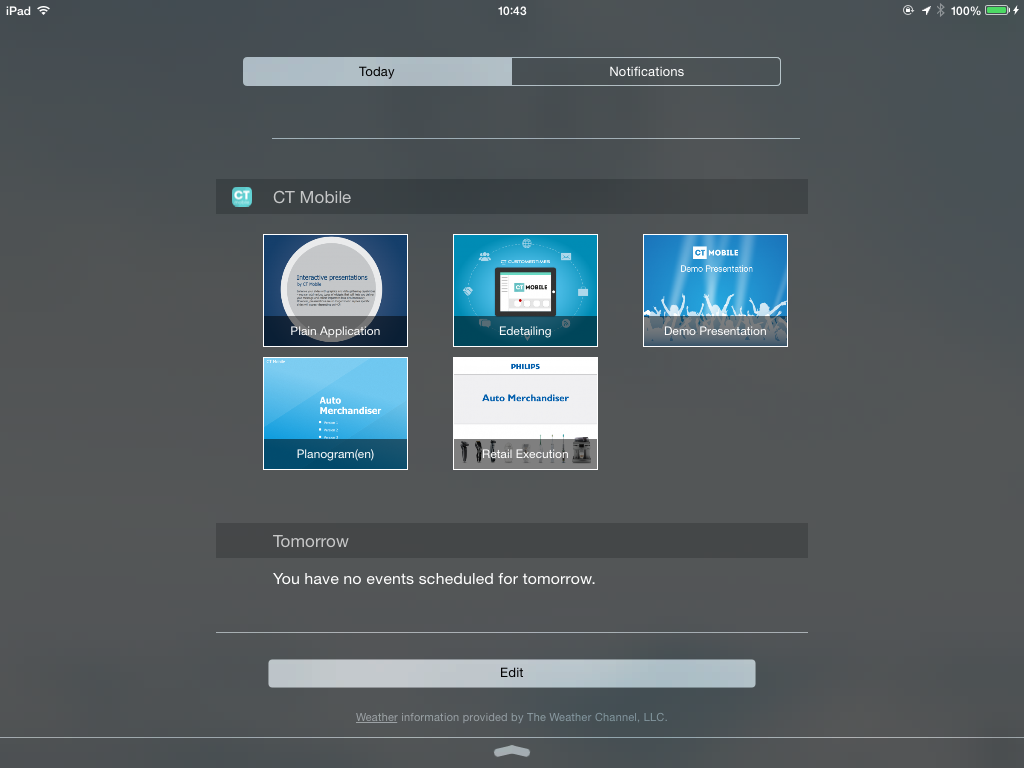Tap the Tomorrow section header

pos(311,541)
